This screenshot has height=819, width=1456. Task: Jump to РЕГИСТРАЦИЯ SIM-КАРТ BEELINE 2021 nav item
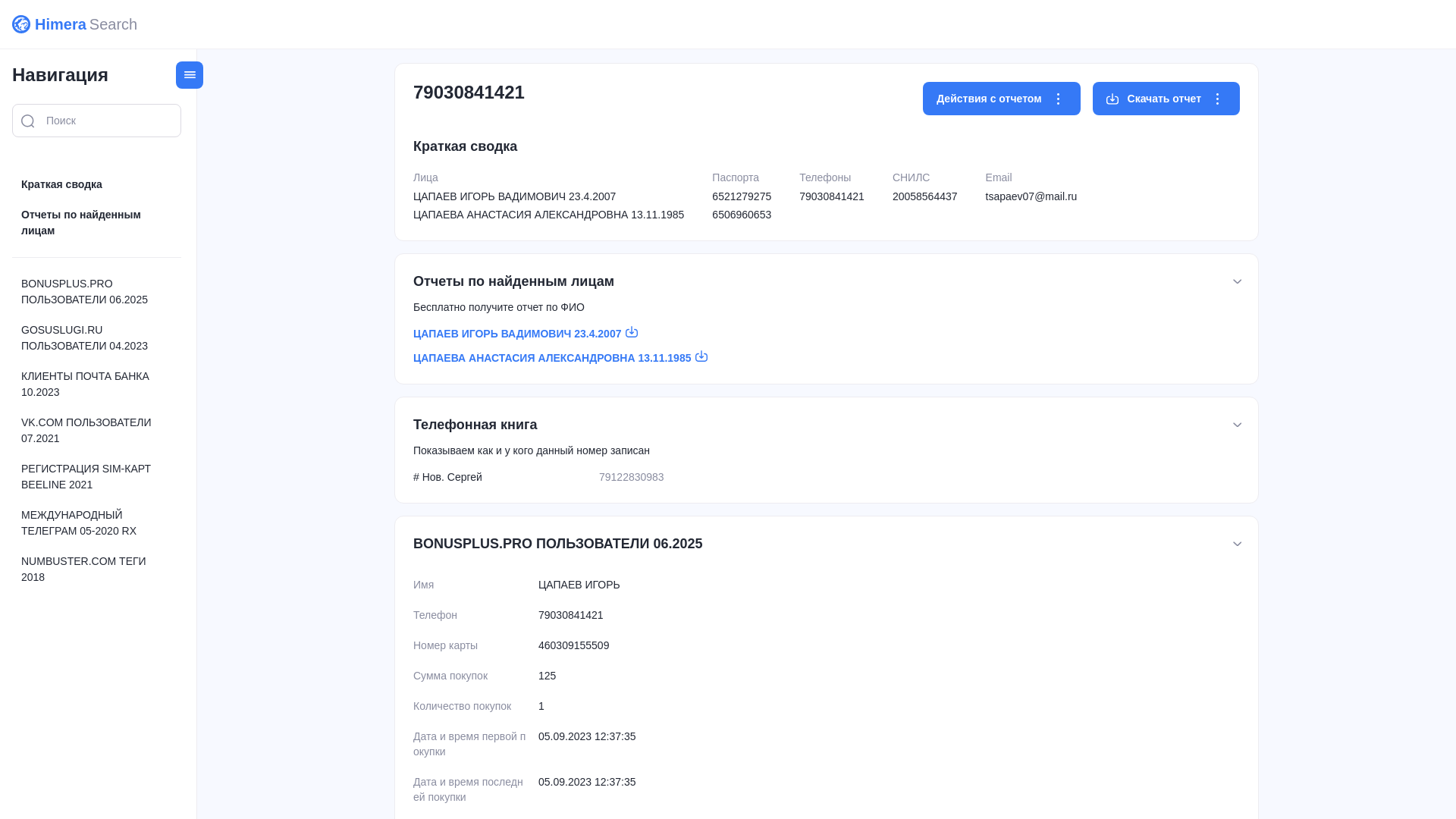click(x=86, y=476)
